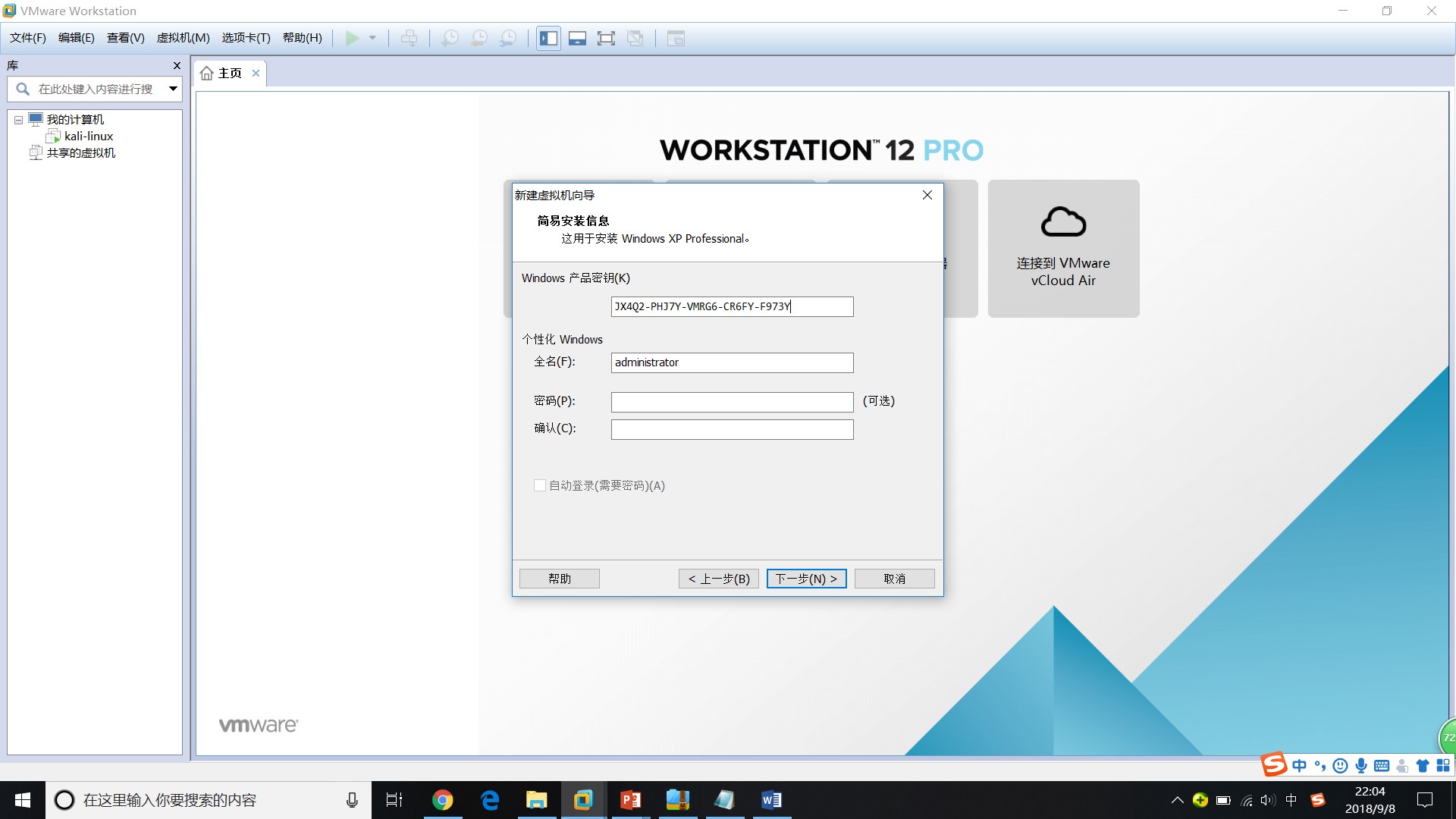Screen dimensions: 1456x819
Task: Click the 上一步(B) back button
Action: pyautogui.click(x=718, y=579)
